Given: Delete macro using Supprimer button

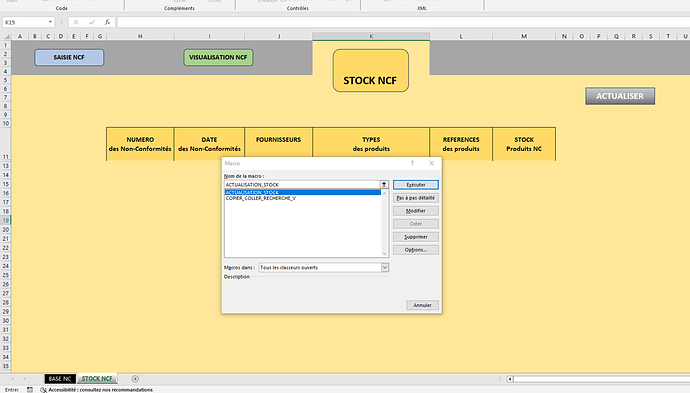Looking at the screenshot, I should [x=415, y=237].
